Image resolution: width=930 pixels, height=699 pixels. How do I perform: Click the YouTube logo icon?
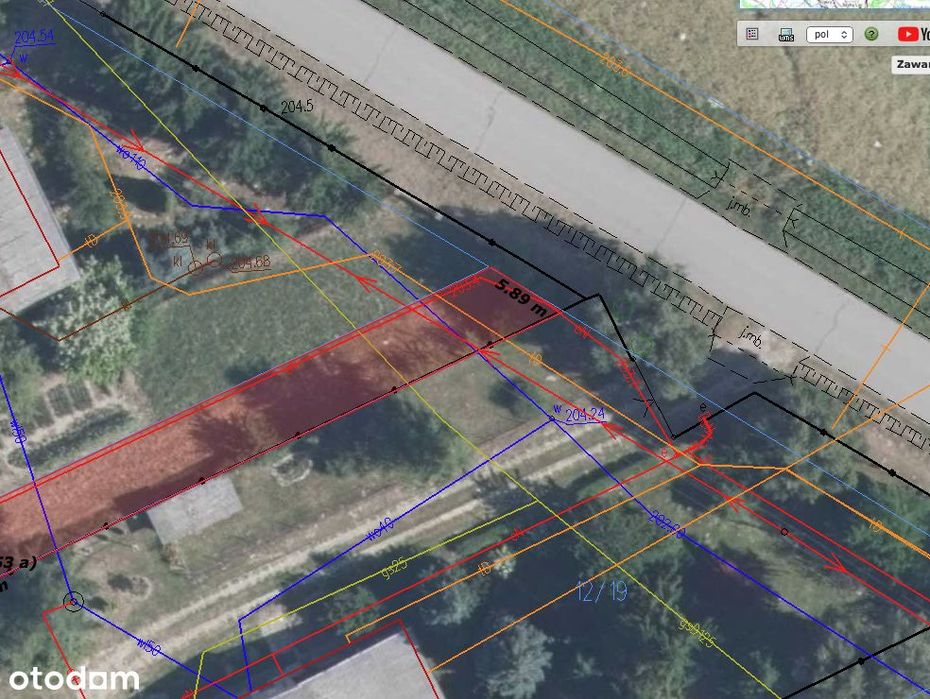pyautogui.click(x=907, y=34)
